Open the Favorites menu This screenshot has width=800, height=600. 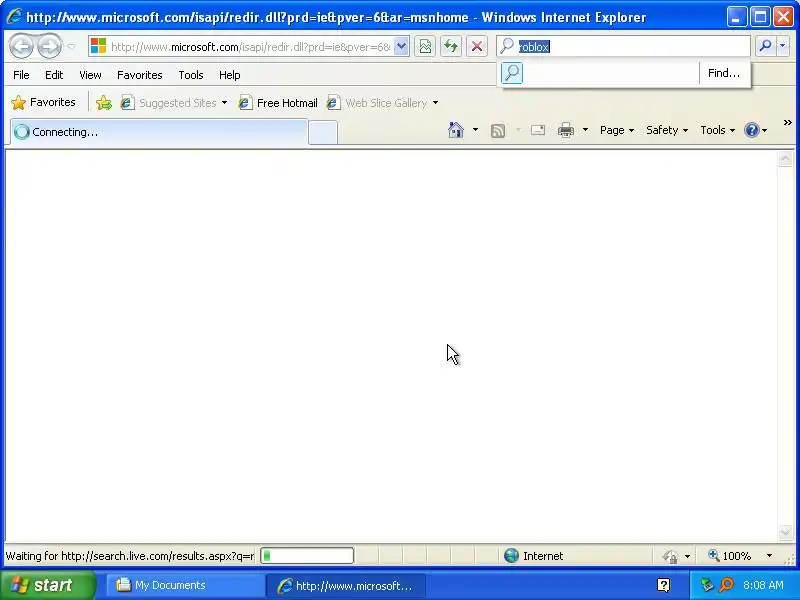(139, 75)
